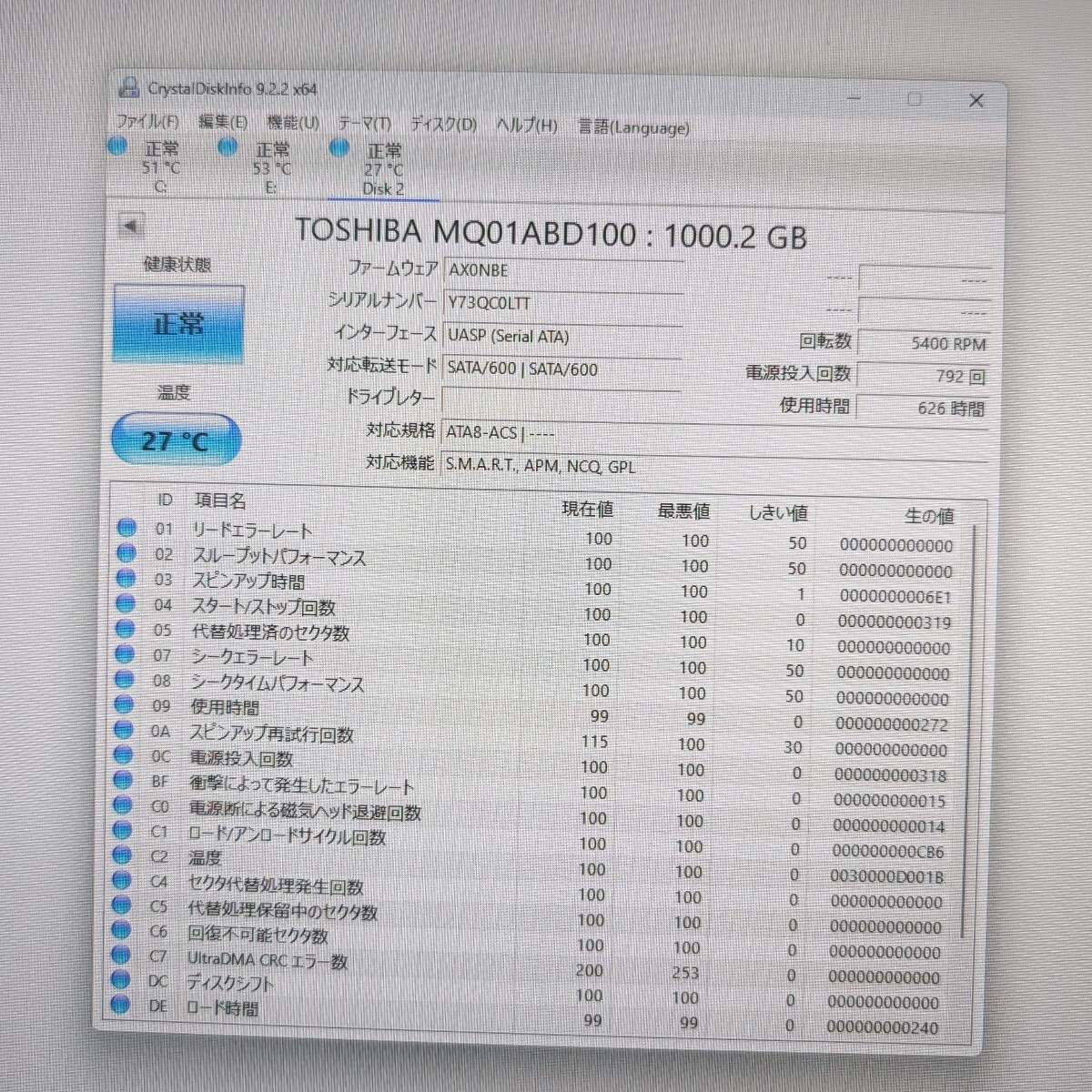Click the status circle for シークエラーレート
This screenshot has height=1092, width=1092.
(x=125, y=653)
